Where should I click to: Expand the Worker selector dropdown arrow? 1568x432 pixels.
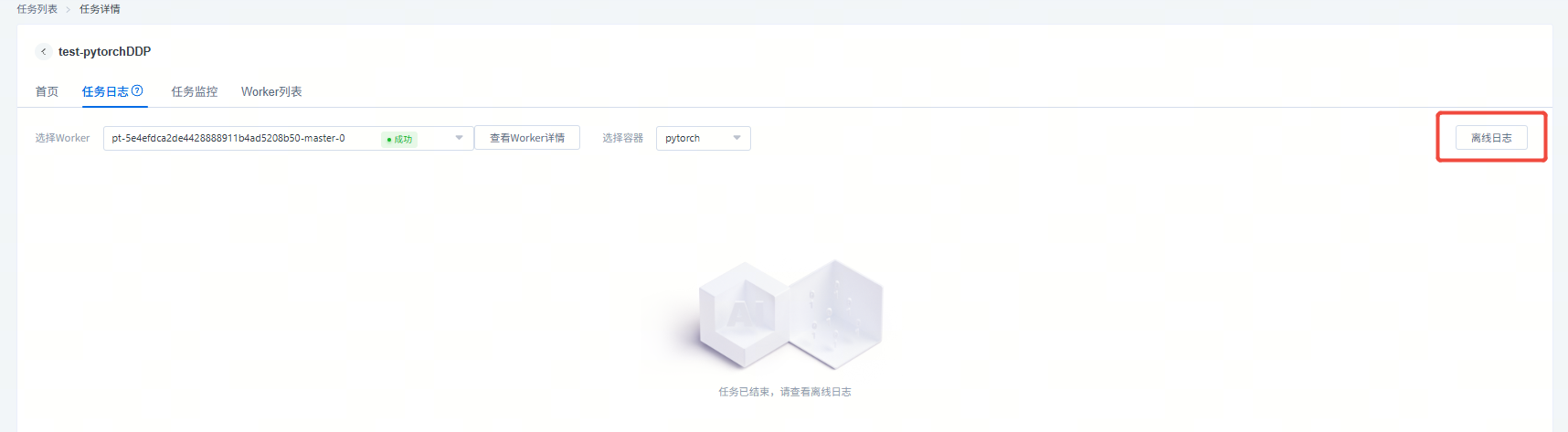(x=459, y=138)
